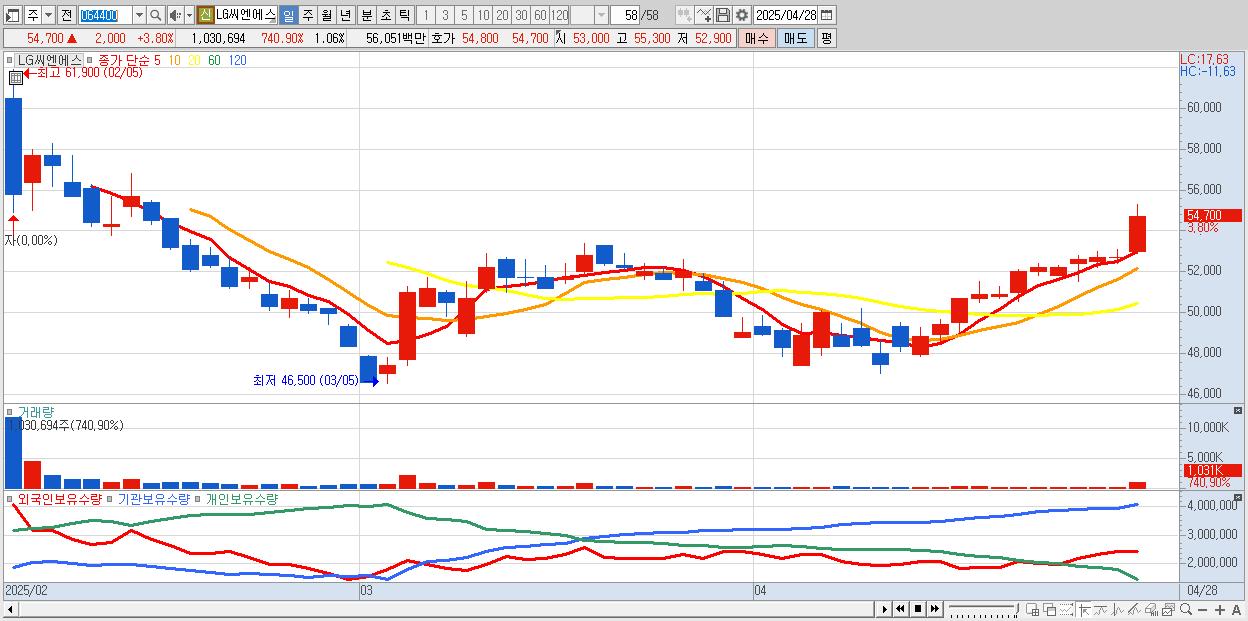The height and width of the screenshot is (621, 1248).
Task: Click the axis-corner chart icon at bottom
Action: tap(1084, 609)
